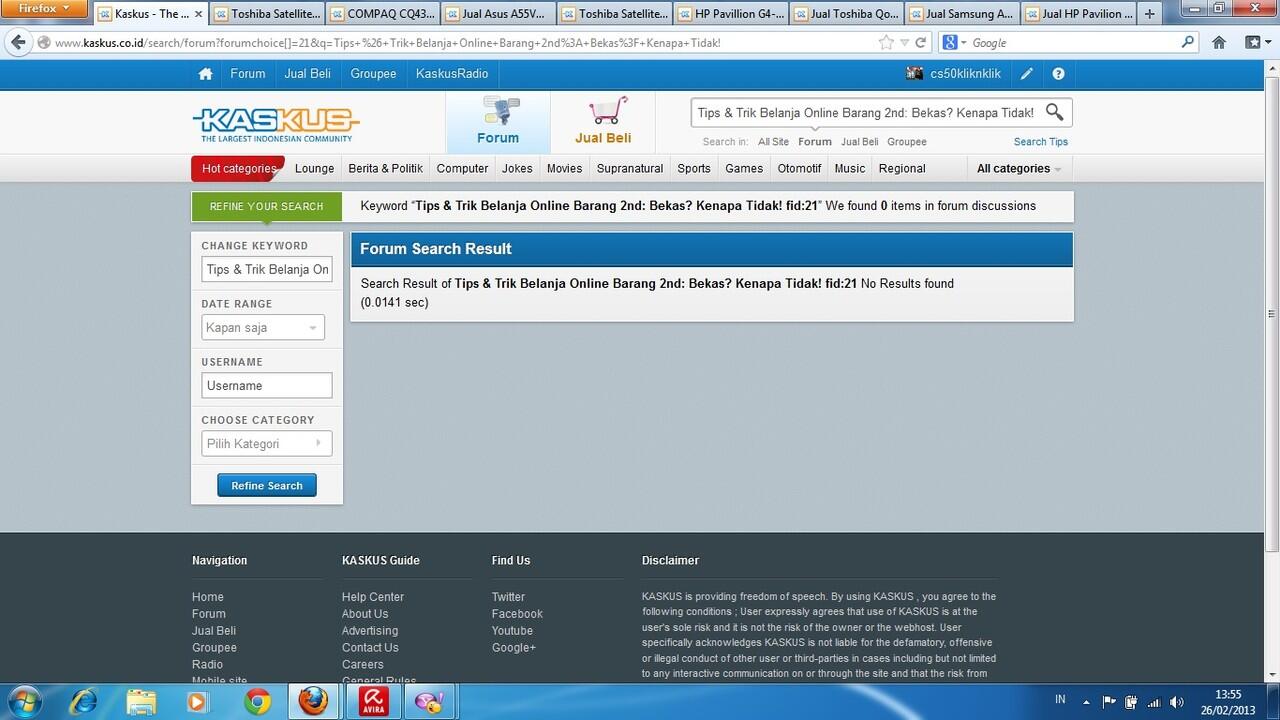
Task: Open the Lounge category
Action: [x=314, y=169]
